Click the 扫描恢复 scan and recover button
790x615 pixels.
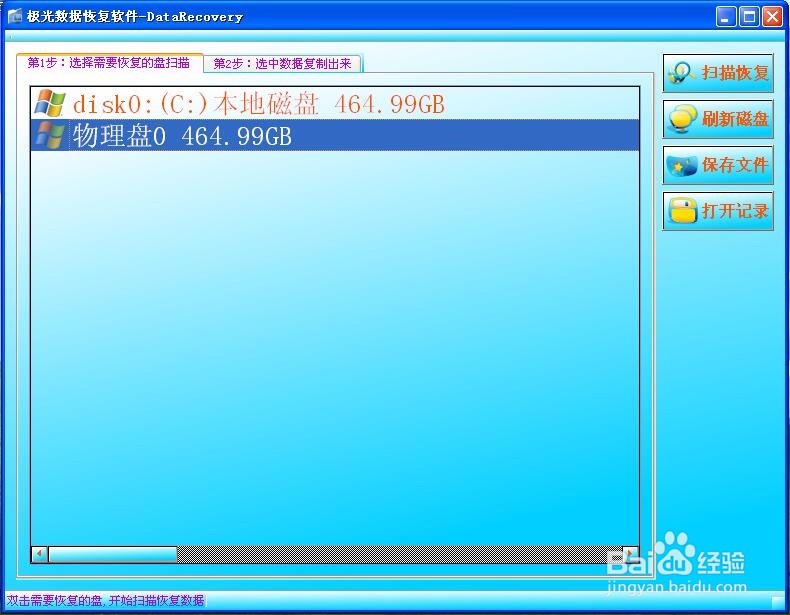[718, 73]
